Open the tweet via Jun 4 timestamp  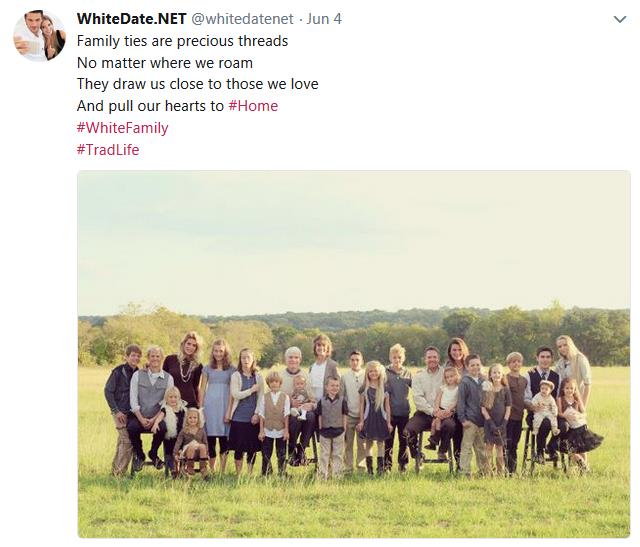[x=324, y=19]
